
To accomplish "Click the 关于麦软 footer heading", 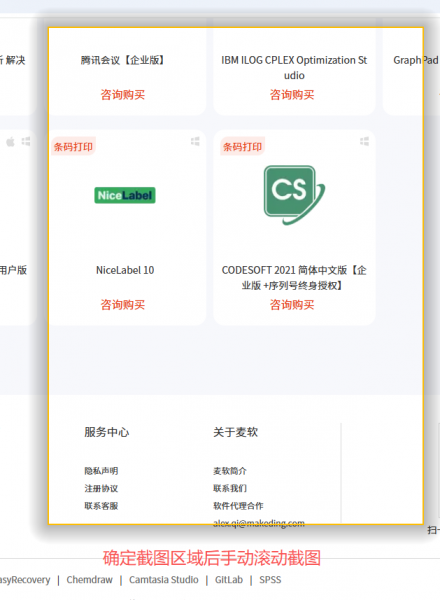I will click(235, 432).
